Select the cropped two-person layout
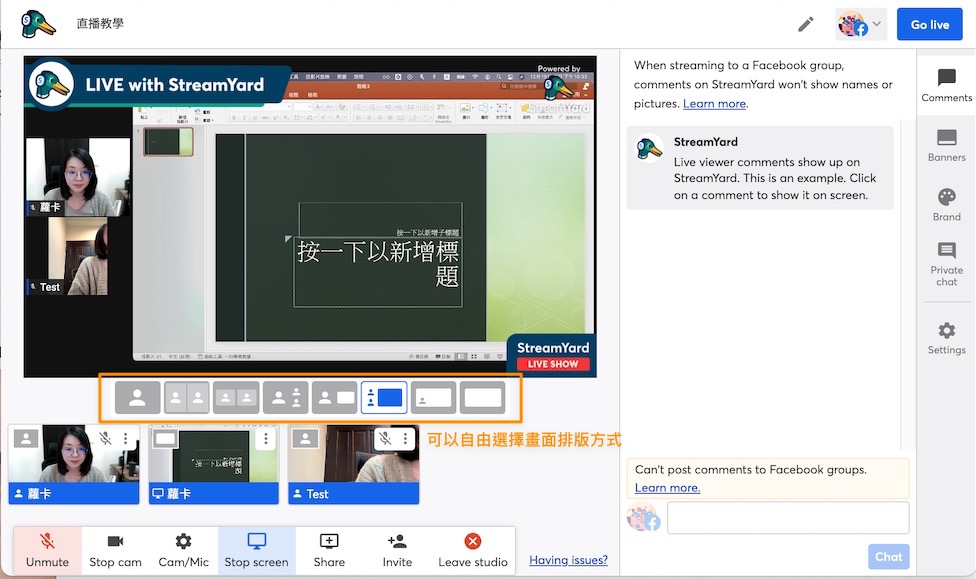Viewport: 976px width, 579px height. (187, 397)
